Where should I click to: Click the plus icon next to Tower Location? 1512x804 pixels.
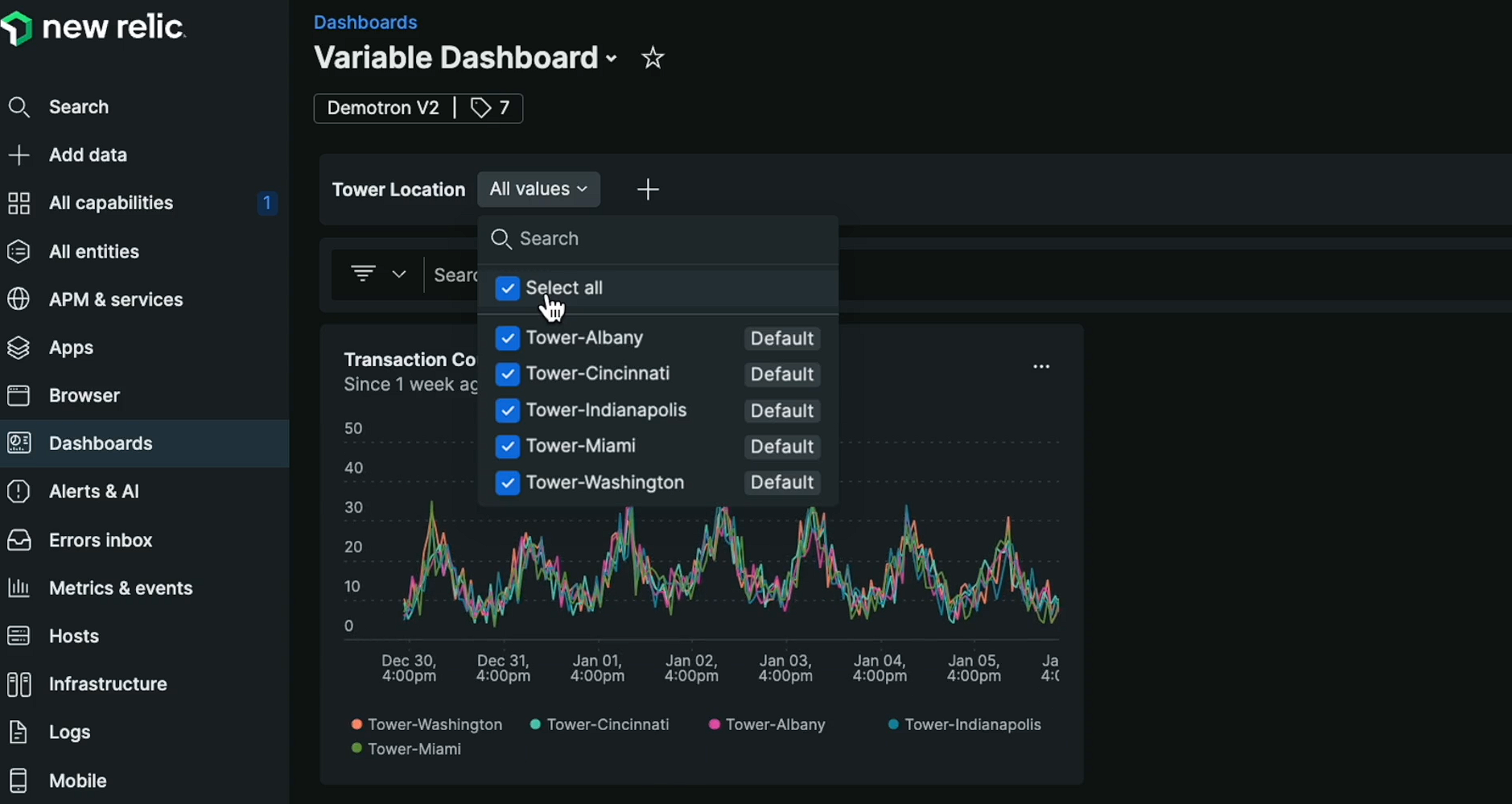648,190
